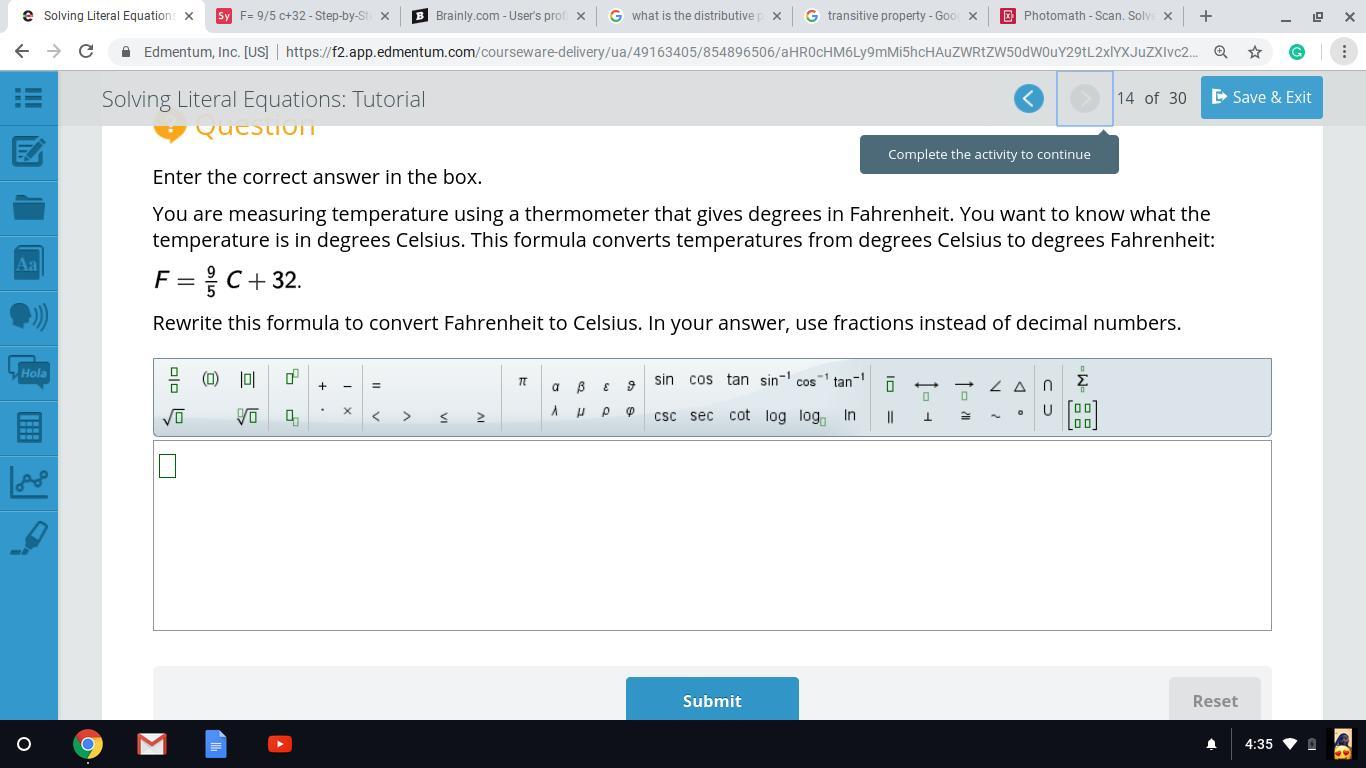The image size is (1366, 768).
Task: Insert less-than symbol
Action: pyautogui.click(x=376, y=416)
